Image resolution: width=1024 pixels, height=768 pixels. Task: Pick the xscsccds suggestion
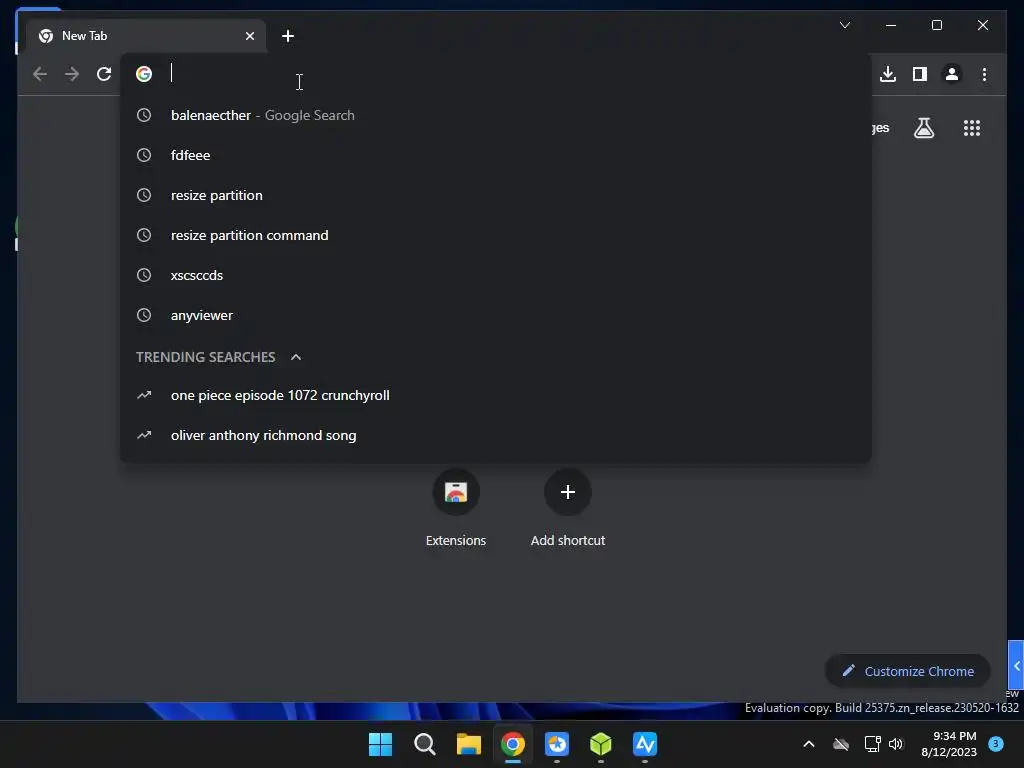pyautogui.click(x=496, y=275)
